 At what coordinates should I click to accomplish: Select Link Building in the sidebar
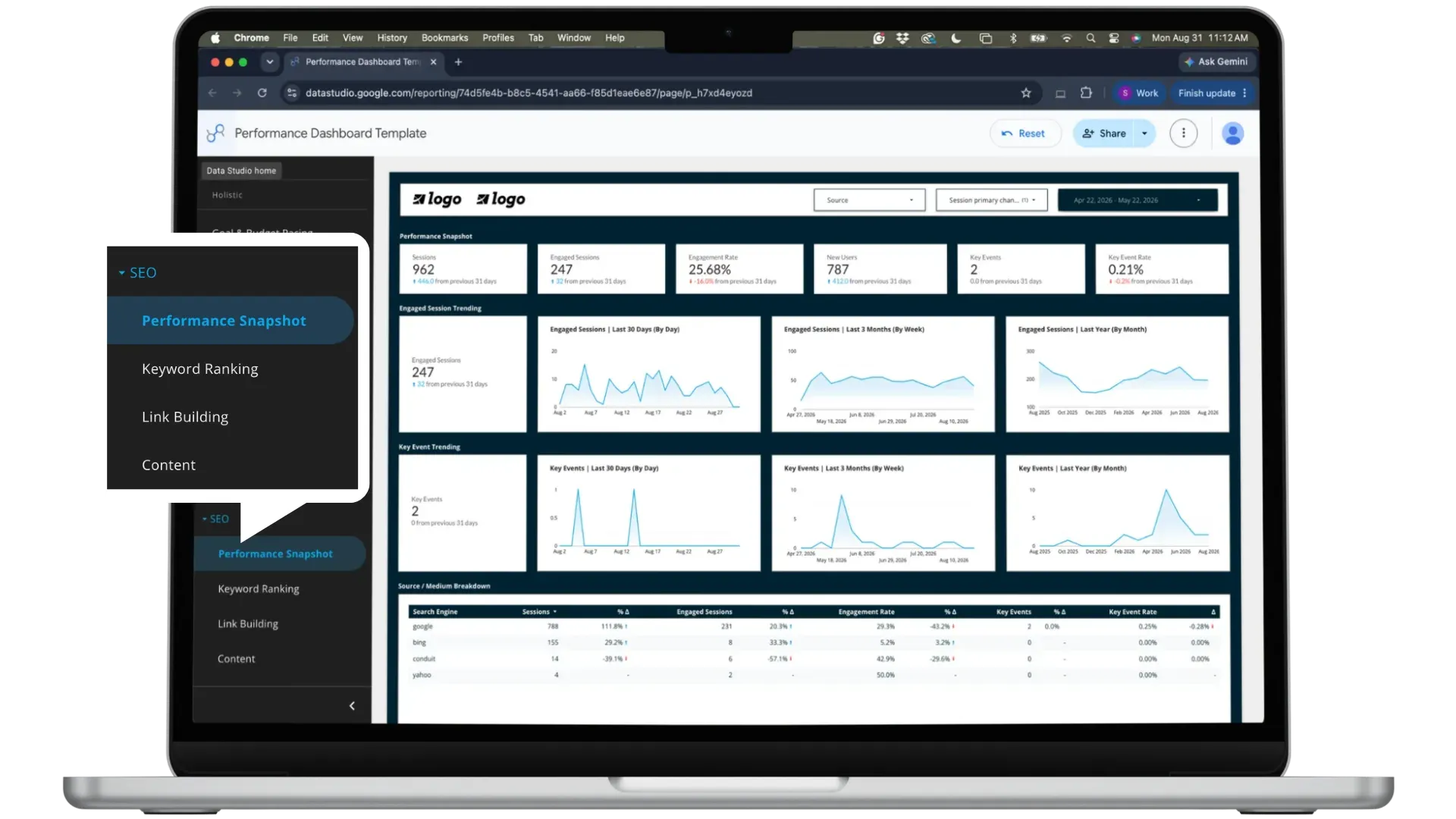point(248,624)
